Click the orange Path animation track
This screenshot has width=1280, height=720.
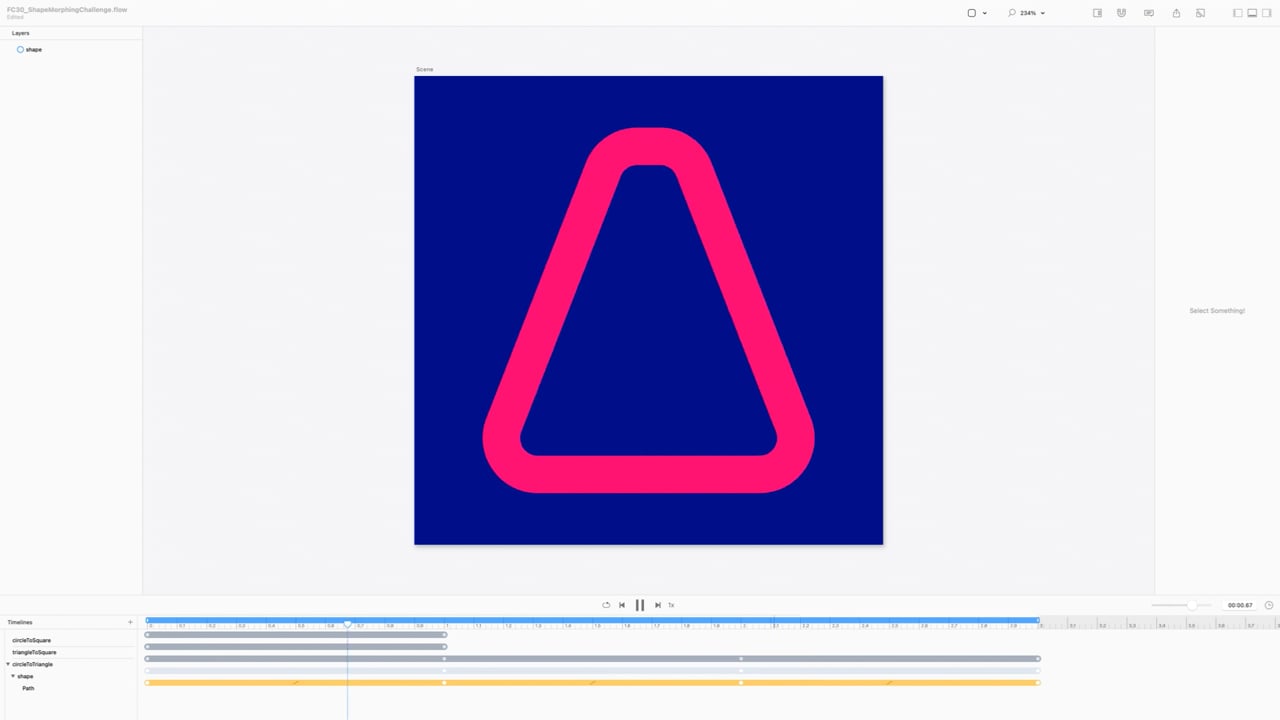coord(593,682)
